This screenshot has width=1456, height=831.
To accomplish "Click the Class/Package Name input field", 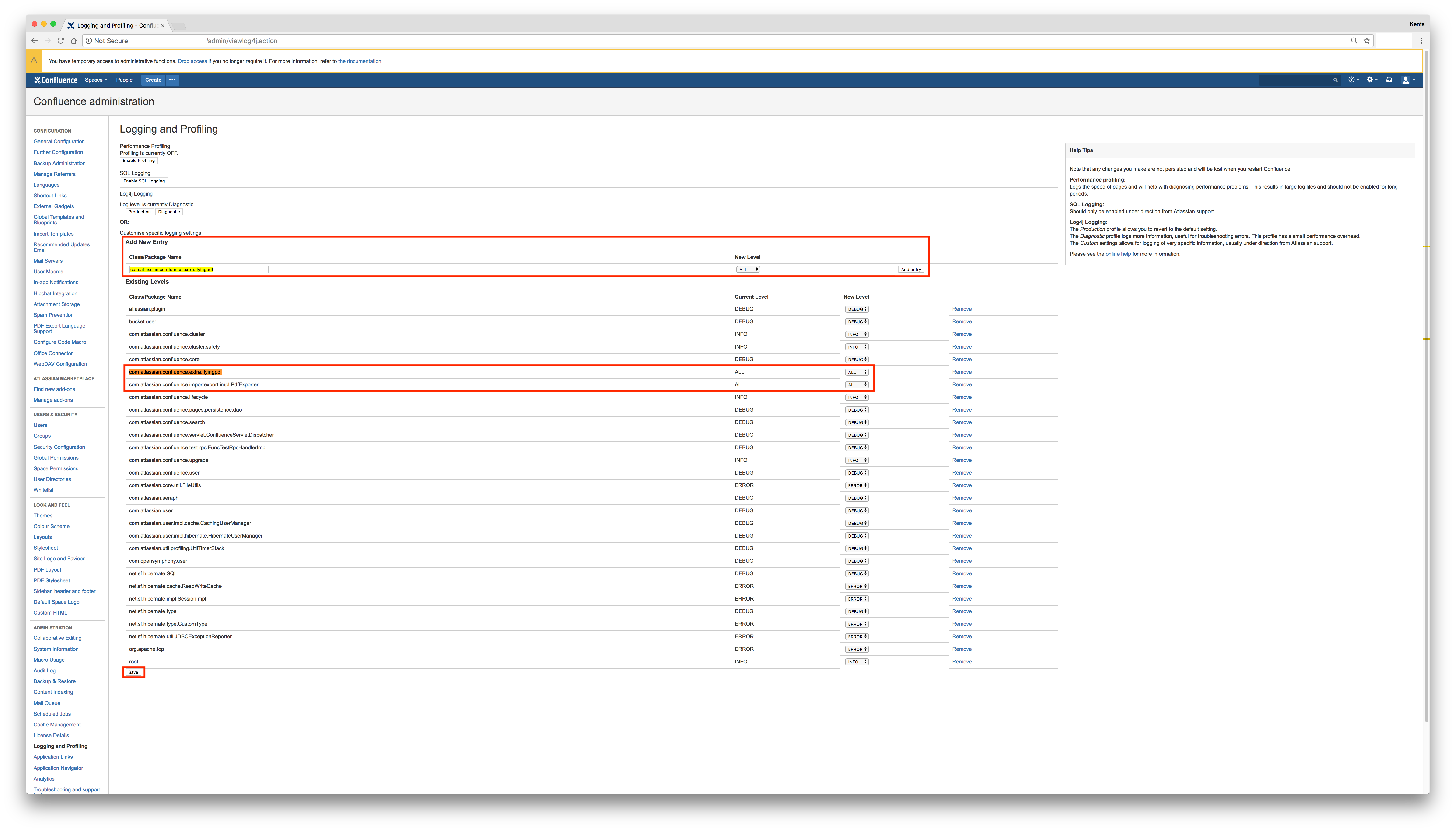I will [x=198, y=269].
